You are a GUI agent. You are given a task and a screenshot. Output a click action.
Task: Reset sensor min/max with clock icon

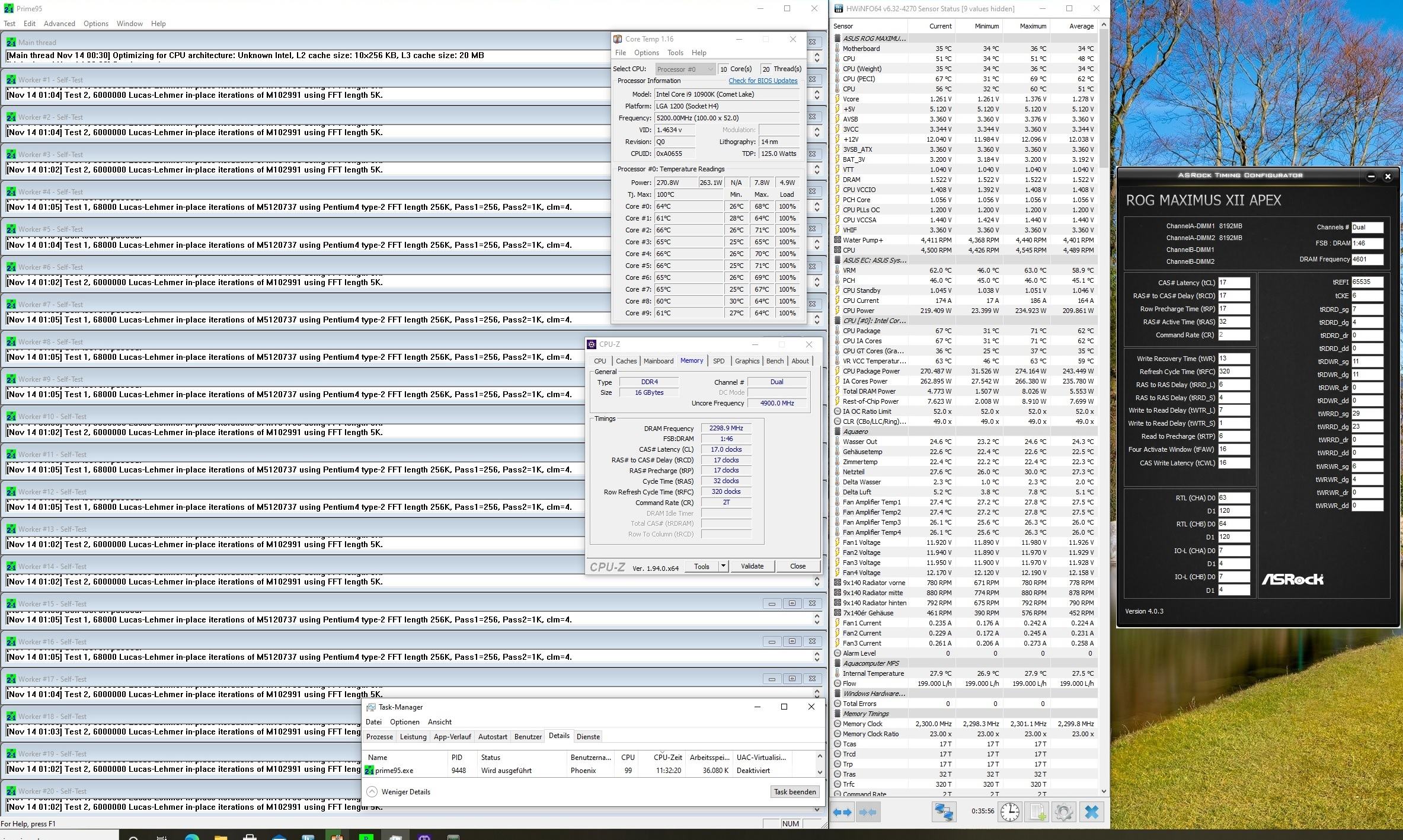click(x=1010, y=812)
